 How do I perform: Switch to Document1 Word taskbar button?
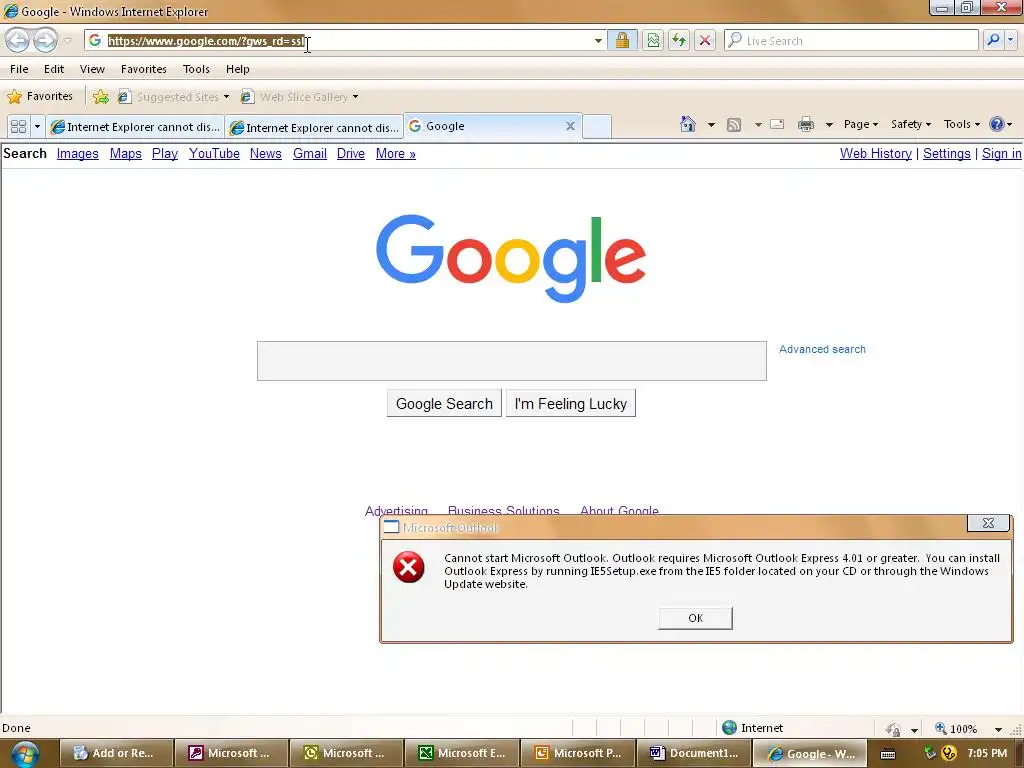coord(693,753)
